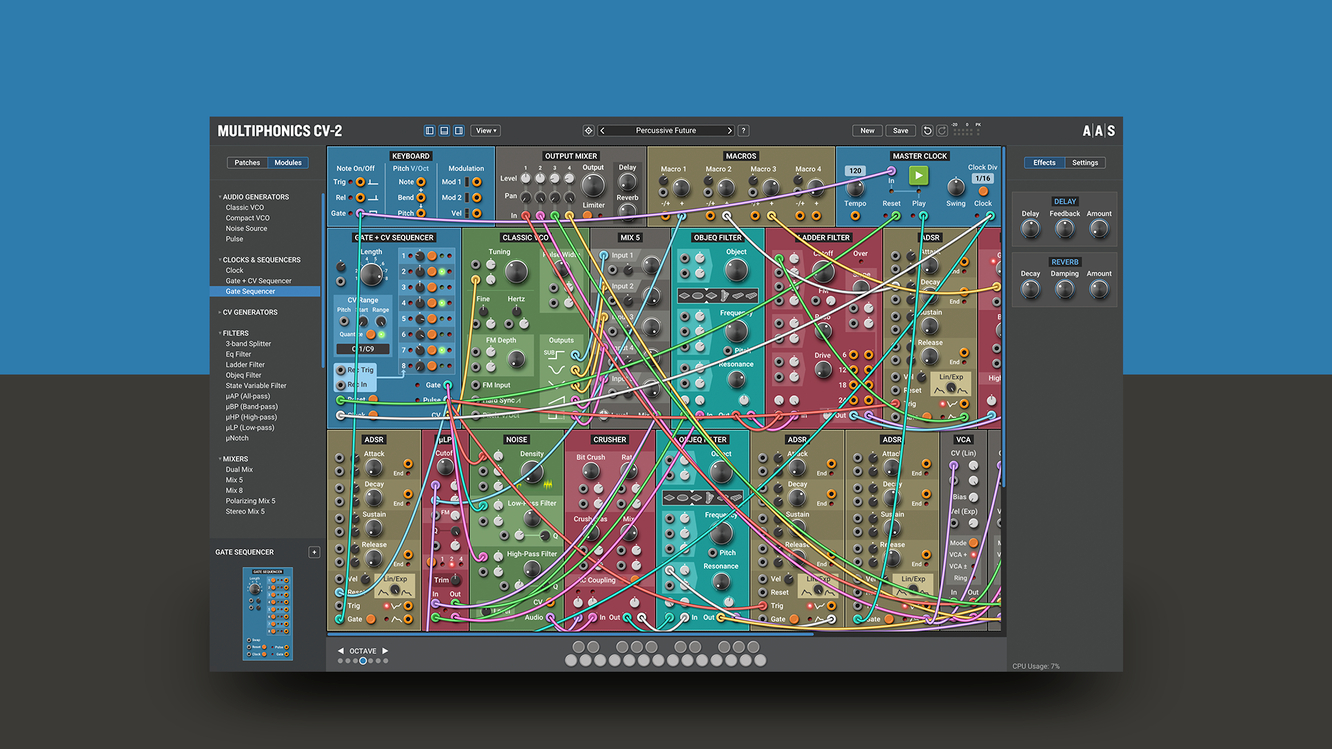Select Dual Mix in Mixers list
The width and height of the screenshot is (1332, 749).
(239, 470)
